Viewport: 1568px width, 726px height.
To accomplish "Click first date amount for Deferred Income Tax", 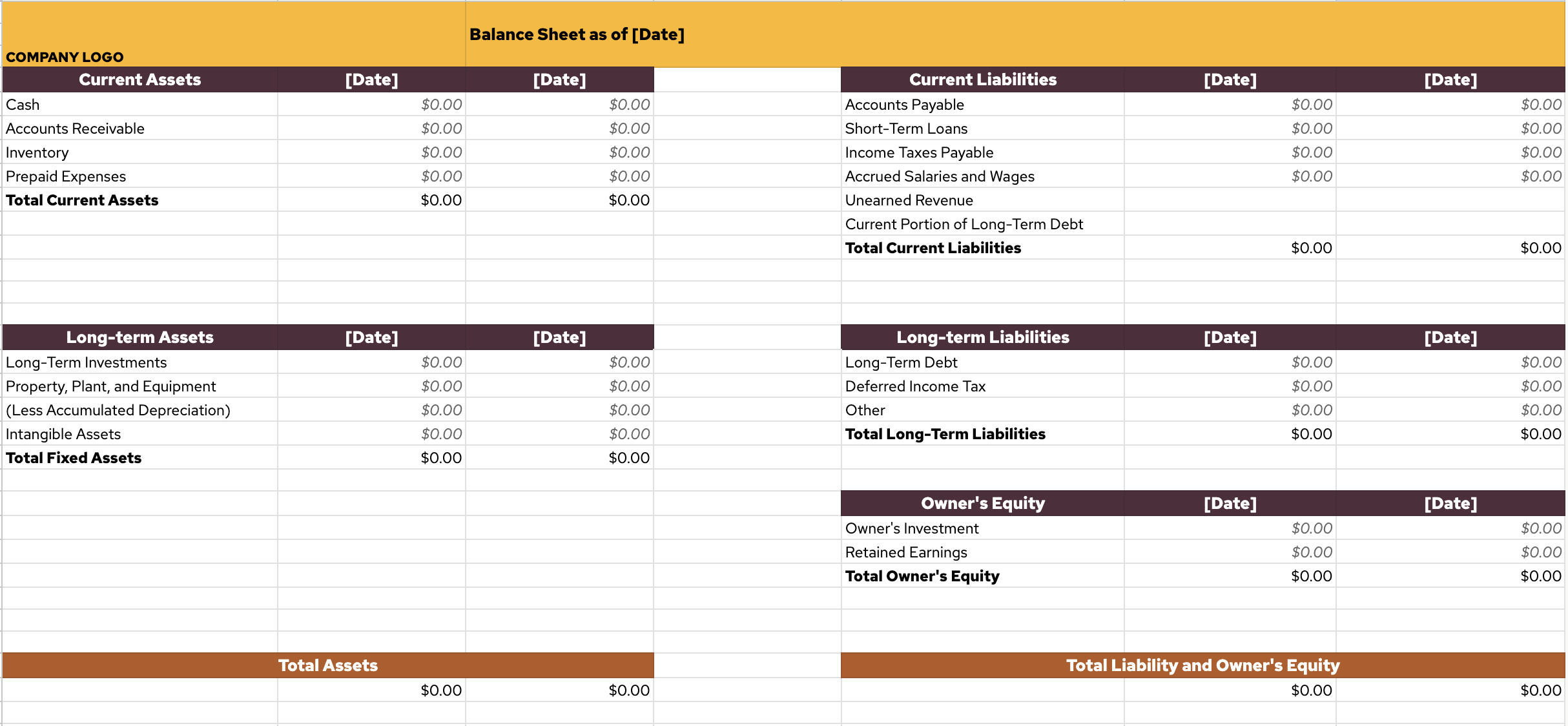I will tap(1311, 386).
